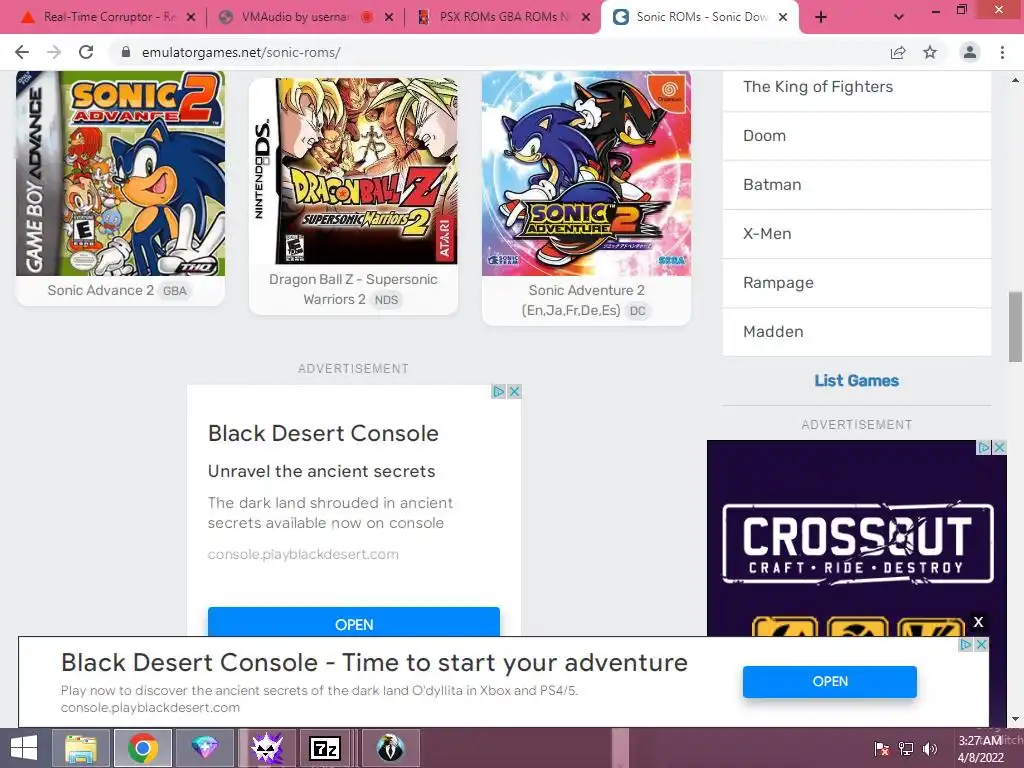
Task: Click the Dragon Ball Z - Supersonic Warriors 2 title
Action: tap(353, 289)
